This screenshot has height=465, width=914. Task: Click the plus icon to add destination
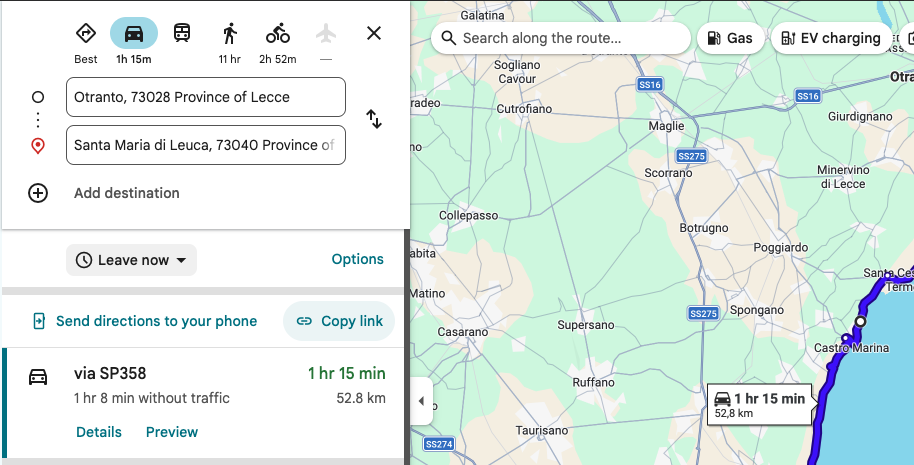pyautogui.click(x=38, y=193)
